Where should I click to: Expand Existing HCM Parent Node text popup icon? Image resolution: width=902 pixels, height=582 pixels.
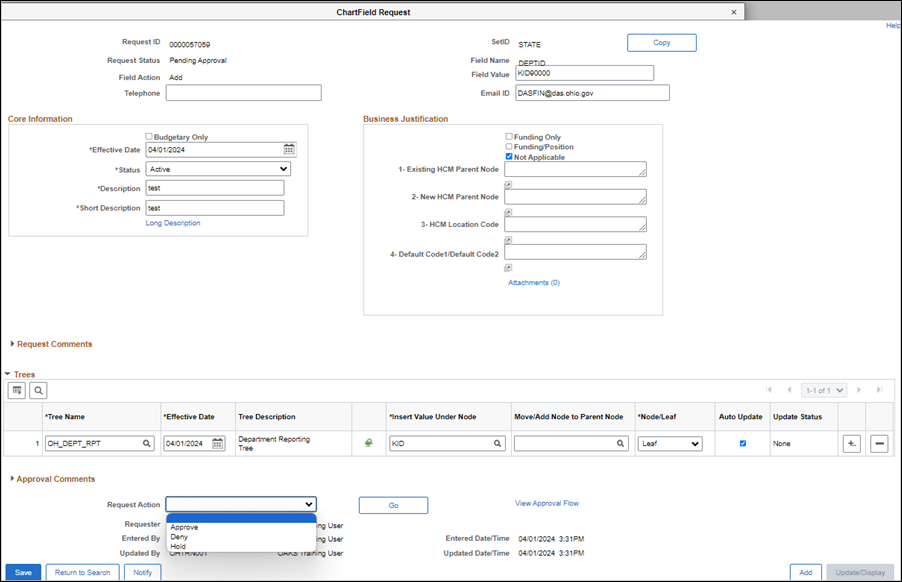coord(508,185)
